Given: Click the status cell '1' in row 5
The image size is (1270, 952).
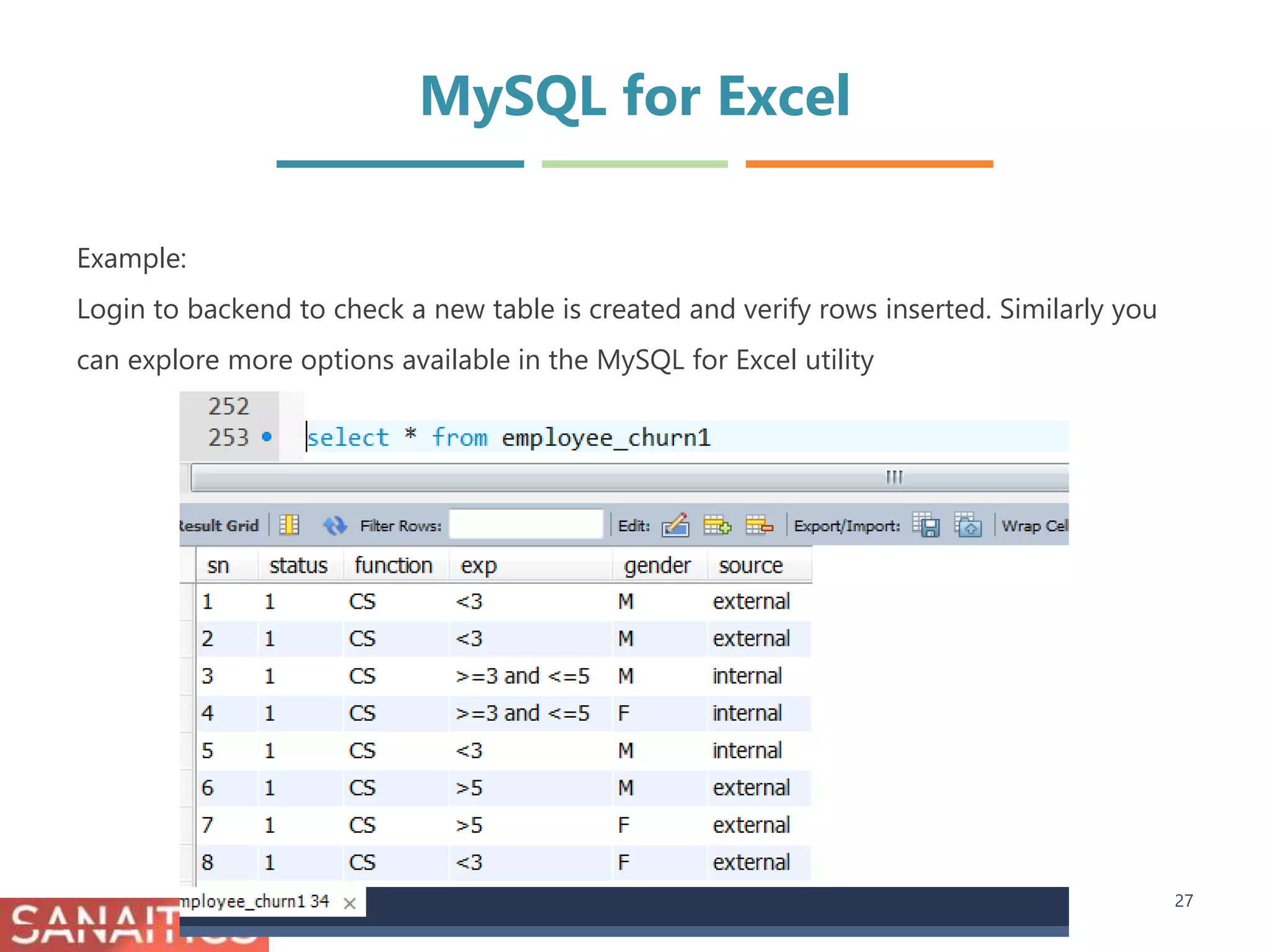Looking at the screenshot, I should [301, 751].
